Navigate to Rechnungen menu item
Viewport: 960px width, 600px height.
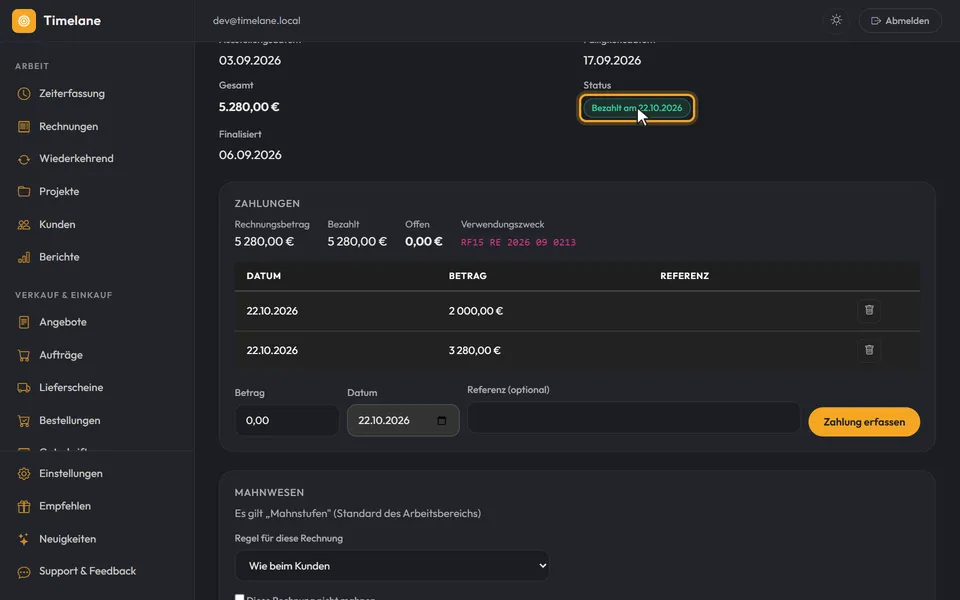coord(69,127)
